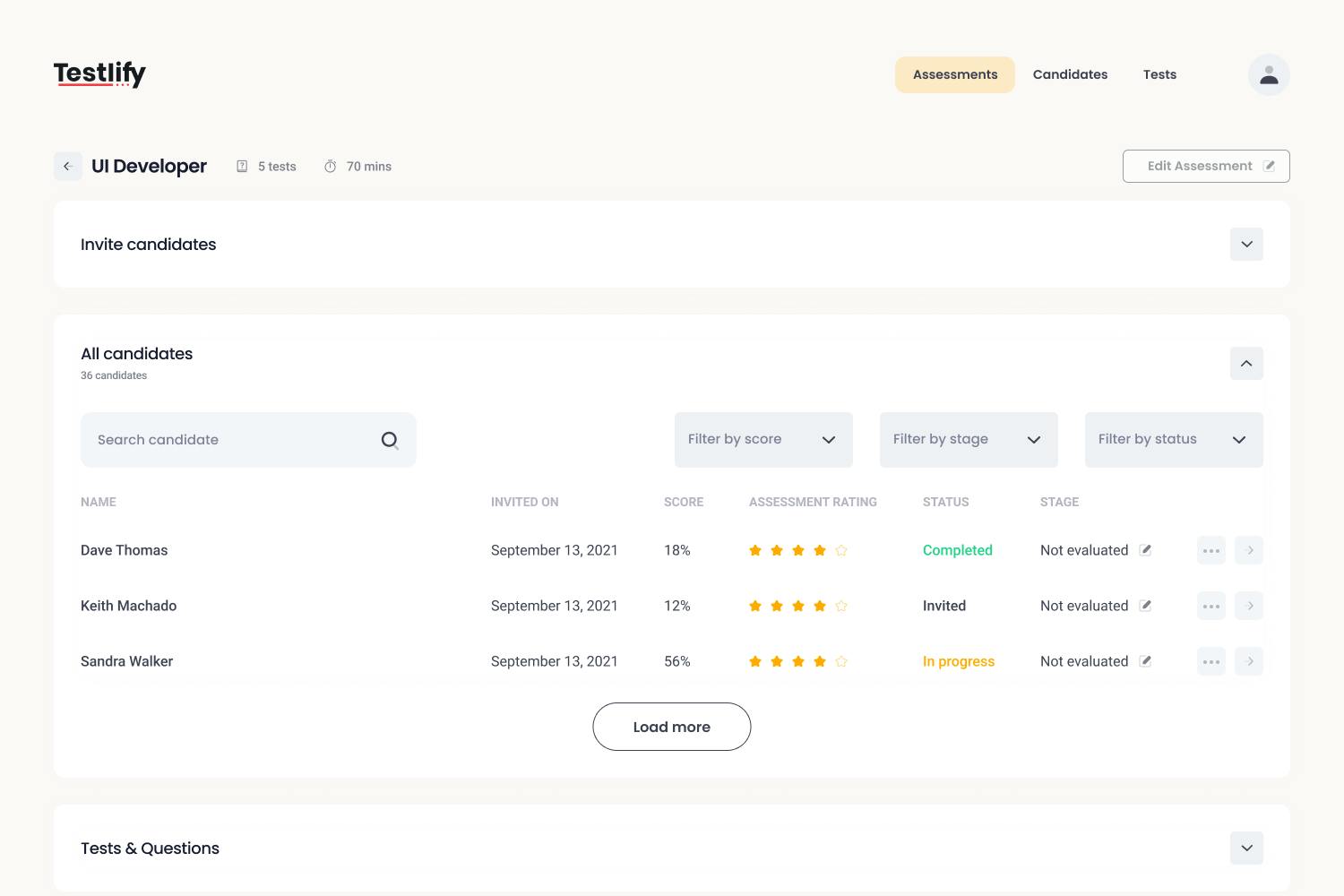The height and width of the screenshot is (896, 1344).
Task: Open Sandra Walker's candidate details arrow
Action: click(1248, 661)
